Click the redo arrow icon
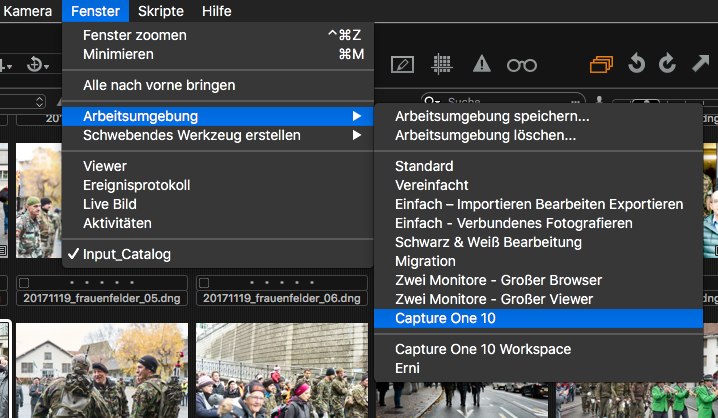 [667, 63]
